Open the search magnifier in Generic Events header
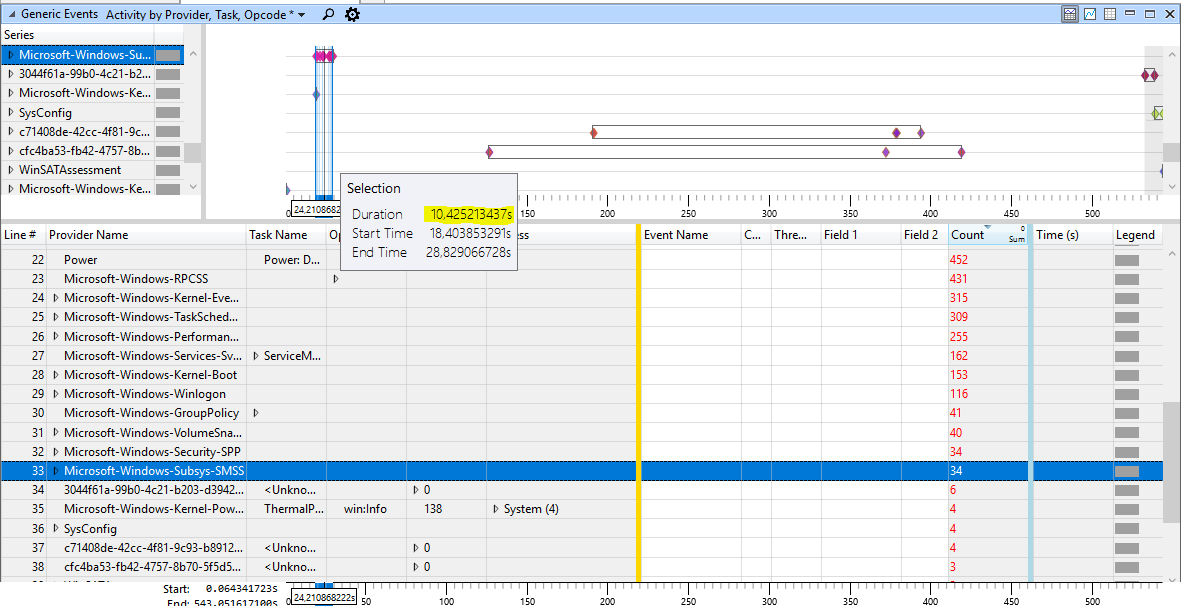Screen dimensions: 1181x606 (328, 14)
